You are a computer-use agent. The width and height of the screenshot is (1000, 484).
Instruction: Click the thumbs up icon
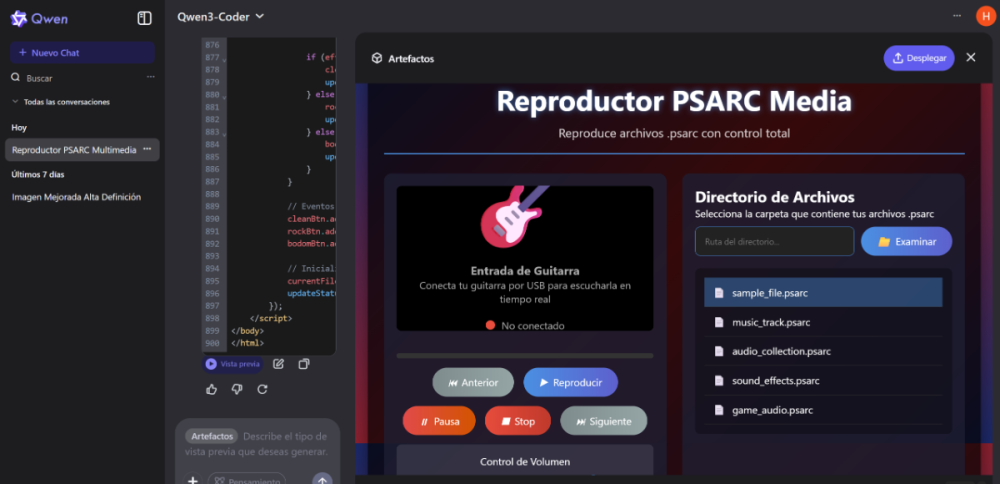click(211, 389)
